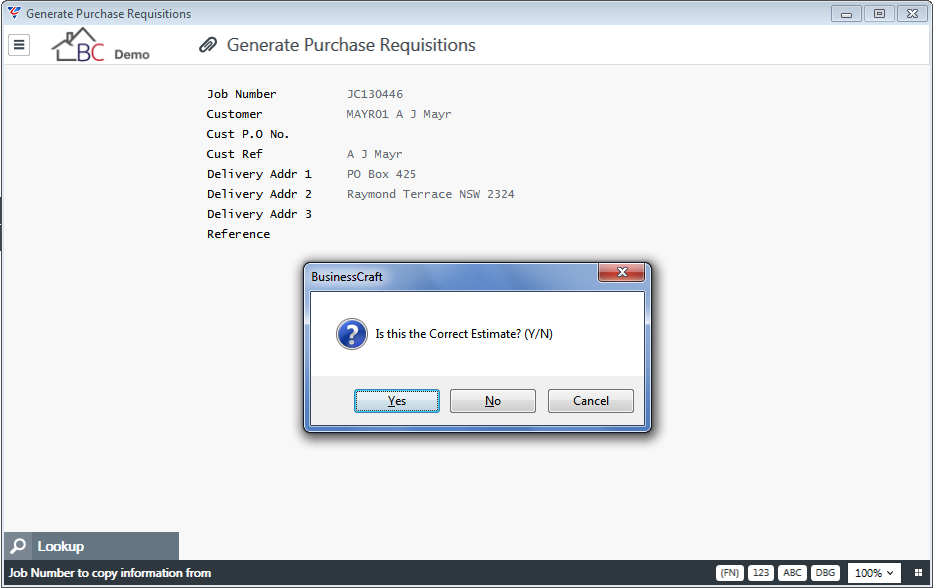This screenshot has width=933, height=588.
Task: Click the paperclip attachment icon
Action: tap(208, 45)
